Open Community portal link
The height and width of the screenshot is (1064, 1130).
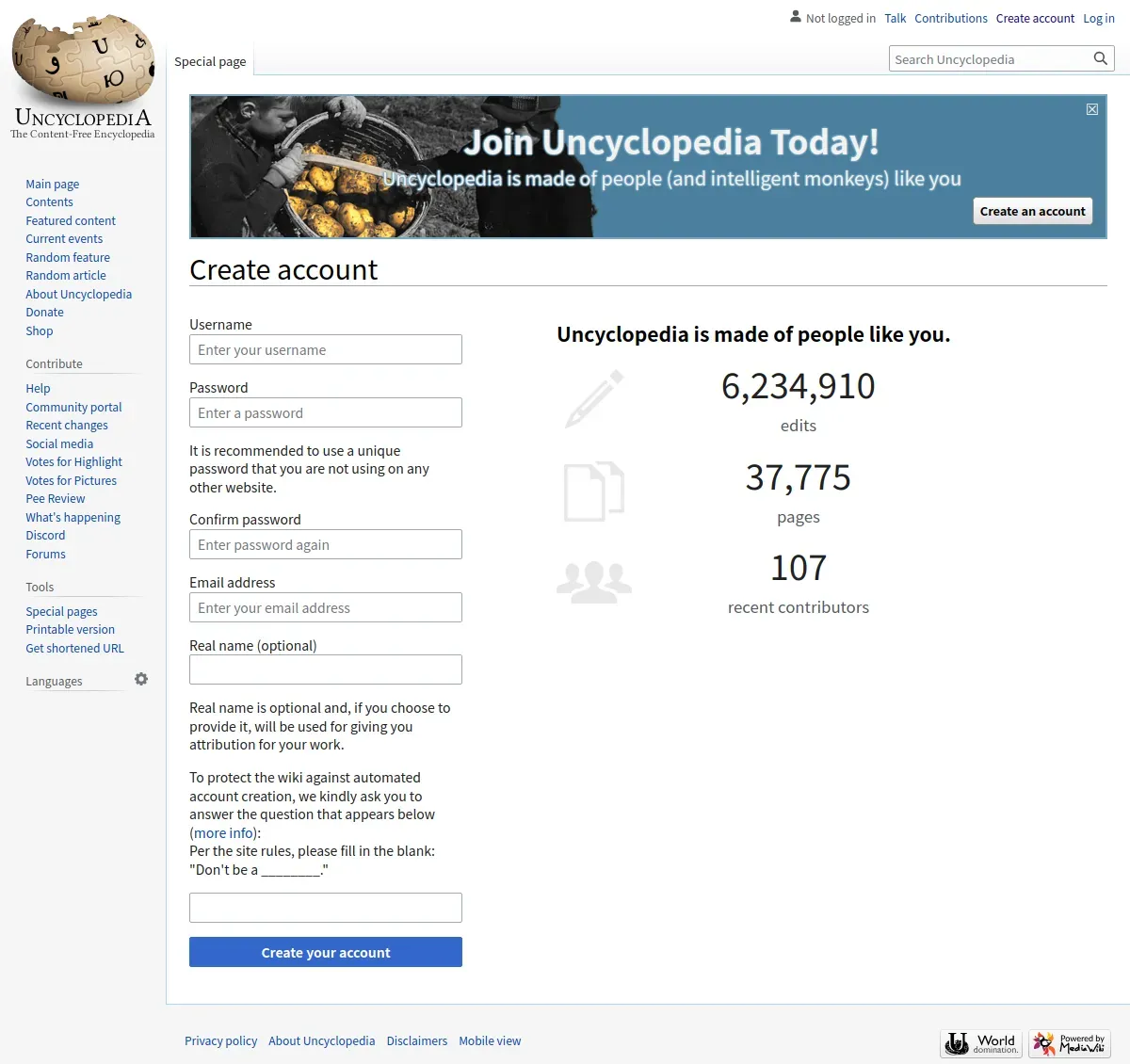click(73, 407)
